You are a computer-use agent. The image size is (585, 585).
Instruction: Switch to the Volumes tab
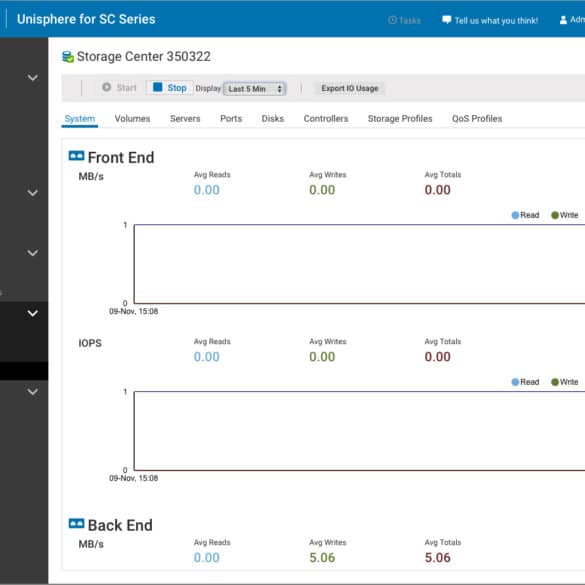pos(132,119)
